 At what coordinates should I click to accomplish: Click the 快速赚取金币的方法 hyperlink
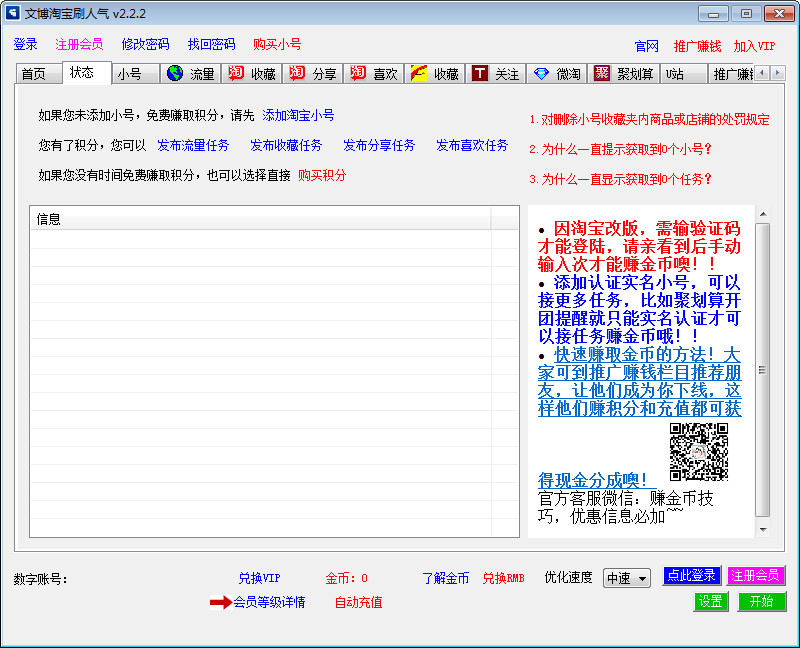click(639, 381)
